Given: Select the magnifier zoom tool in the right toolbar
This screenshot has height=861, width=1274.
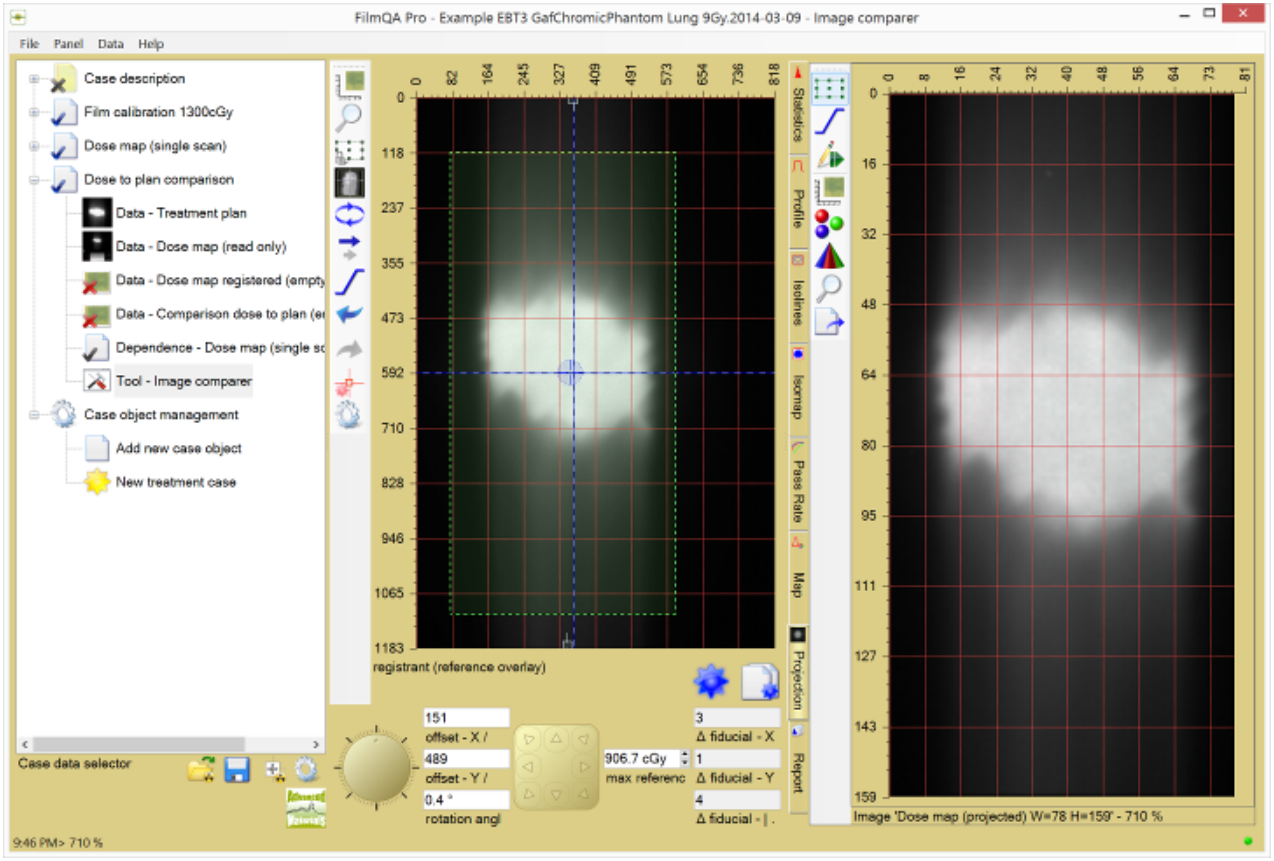Looking at the screenshot, I should point(829,288).
